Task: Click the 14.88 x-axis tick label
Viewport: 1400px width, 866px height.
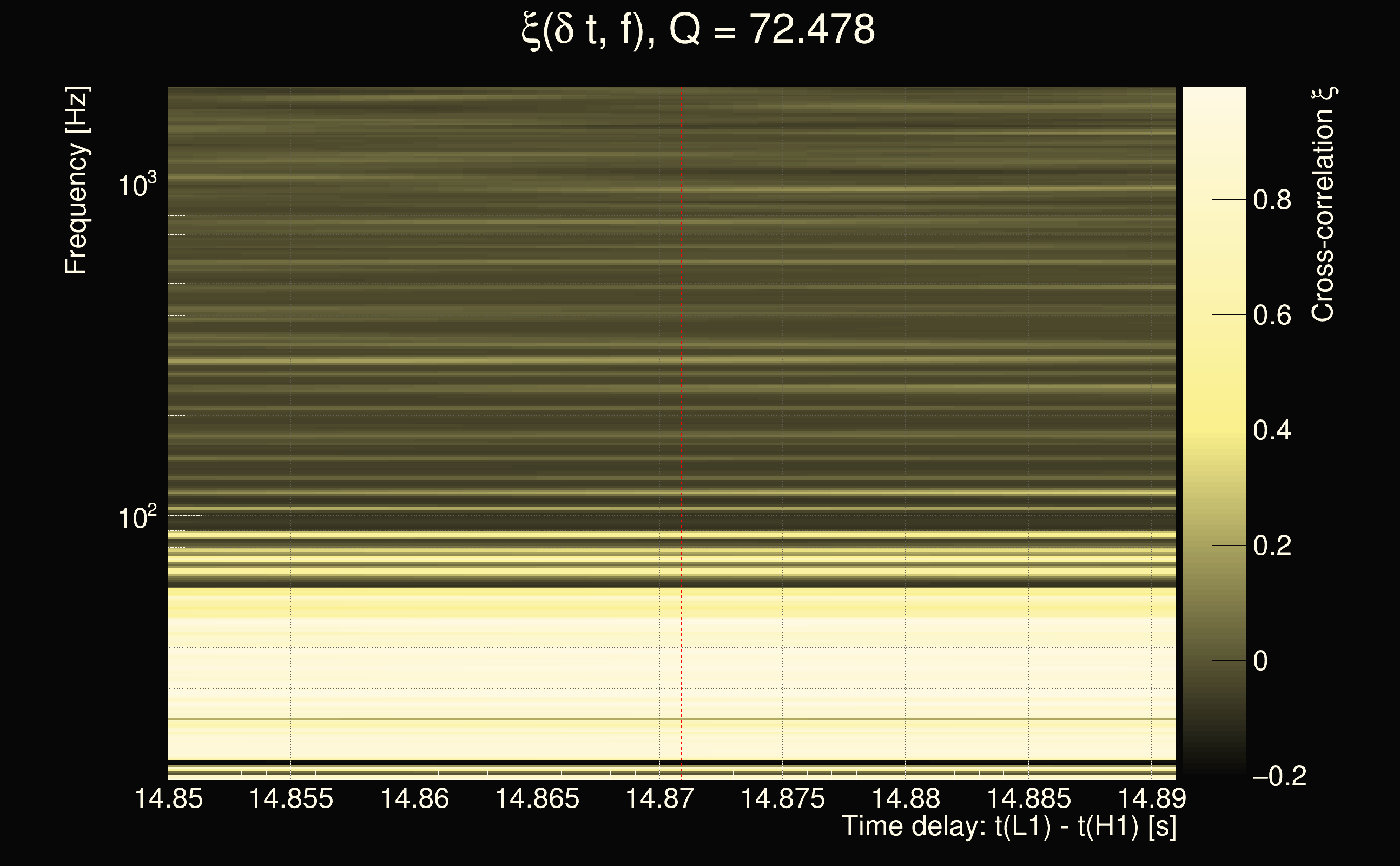Action: (906, 798)
